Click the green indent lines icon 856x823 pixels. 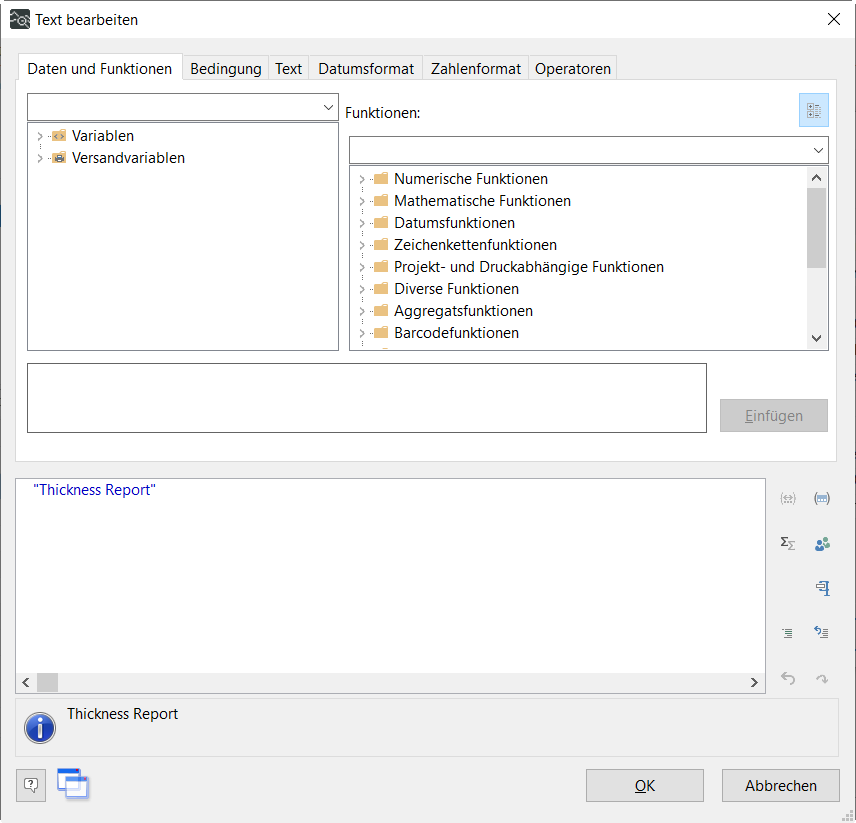tap(788, 632)
